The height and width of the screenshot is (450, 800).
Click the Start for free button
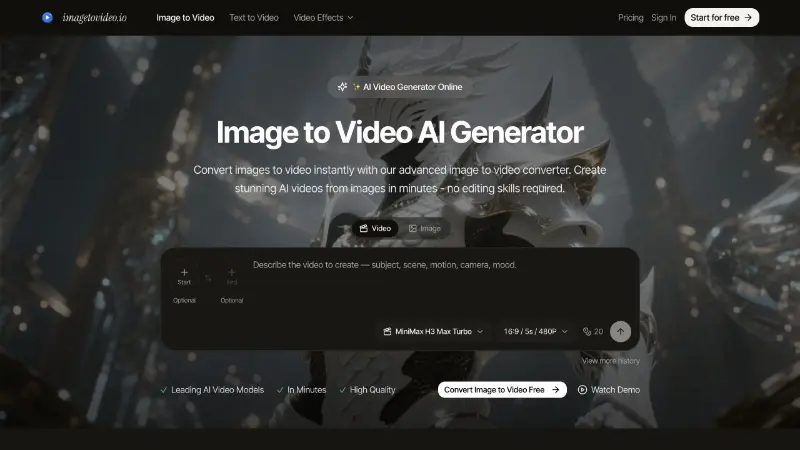721,18
